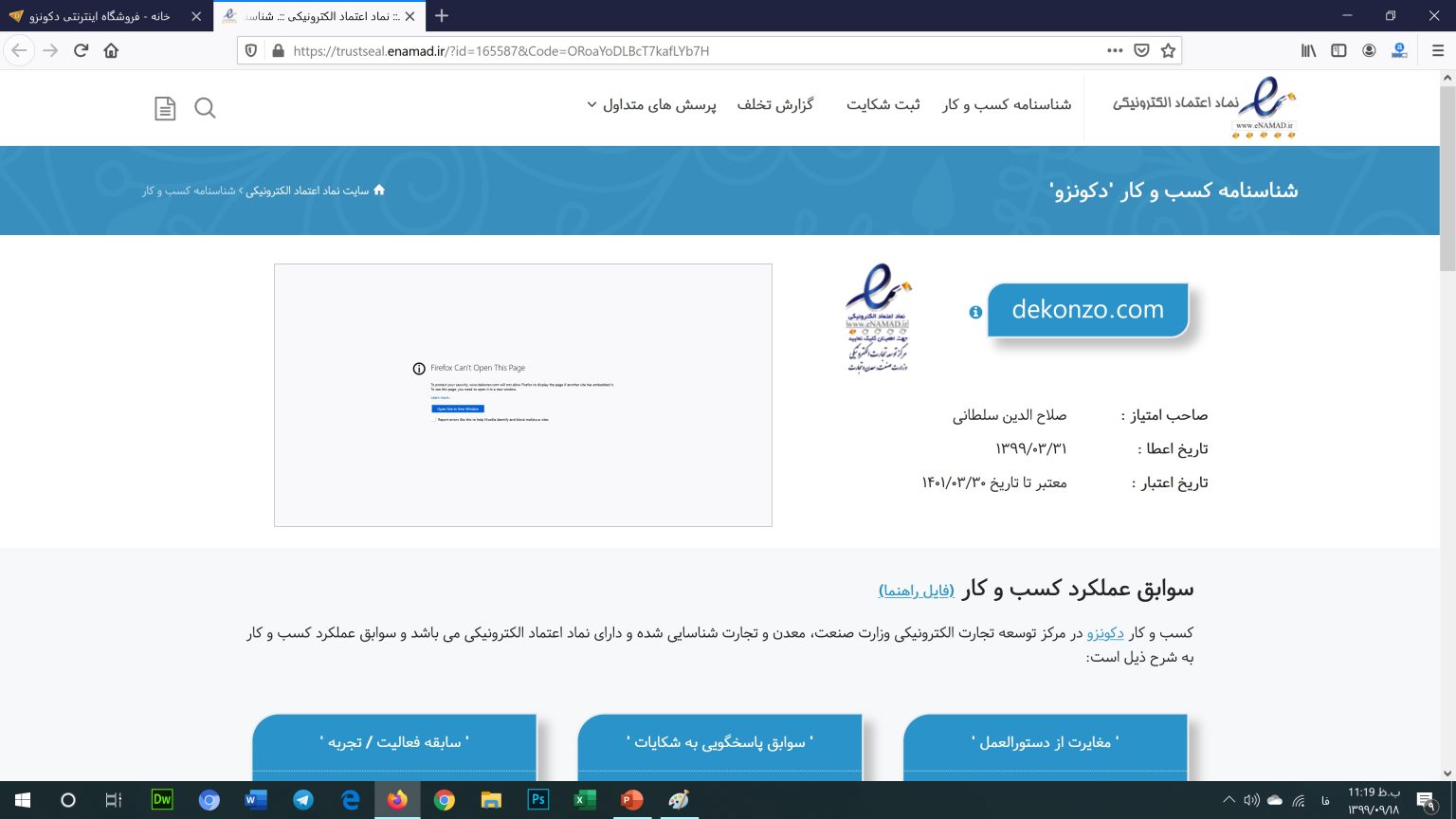Open the Firefox hamburger menu
Viewport: 1456px width, 819px height.
[1437, 51]
